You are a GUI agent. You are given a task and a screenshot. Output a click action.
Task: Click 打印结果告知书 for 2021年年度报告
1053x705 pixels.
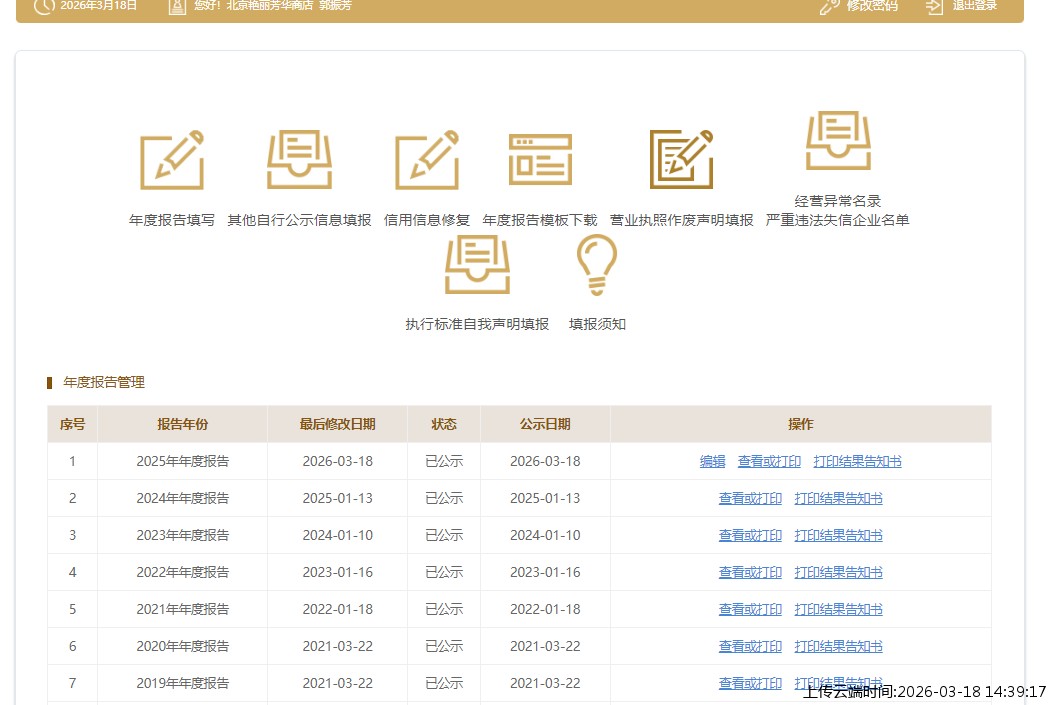click(x=838, y=610)
